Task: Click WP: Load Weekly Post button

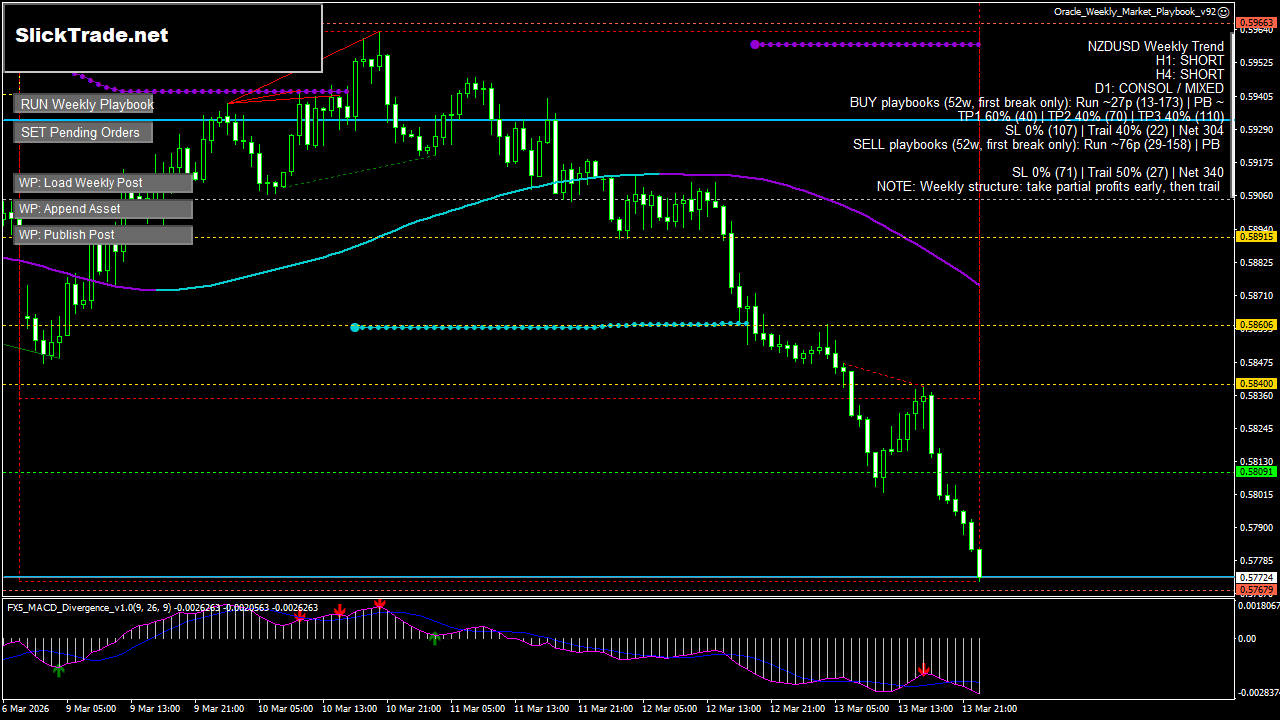Action: (103, 183)
